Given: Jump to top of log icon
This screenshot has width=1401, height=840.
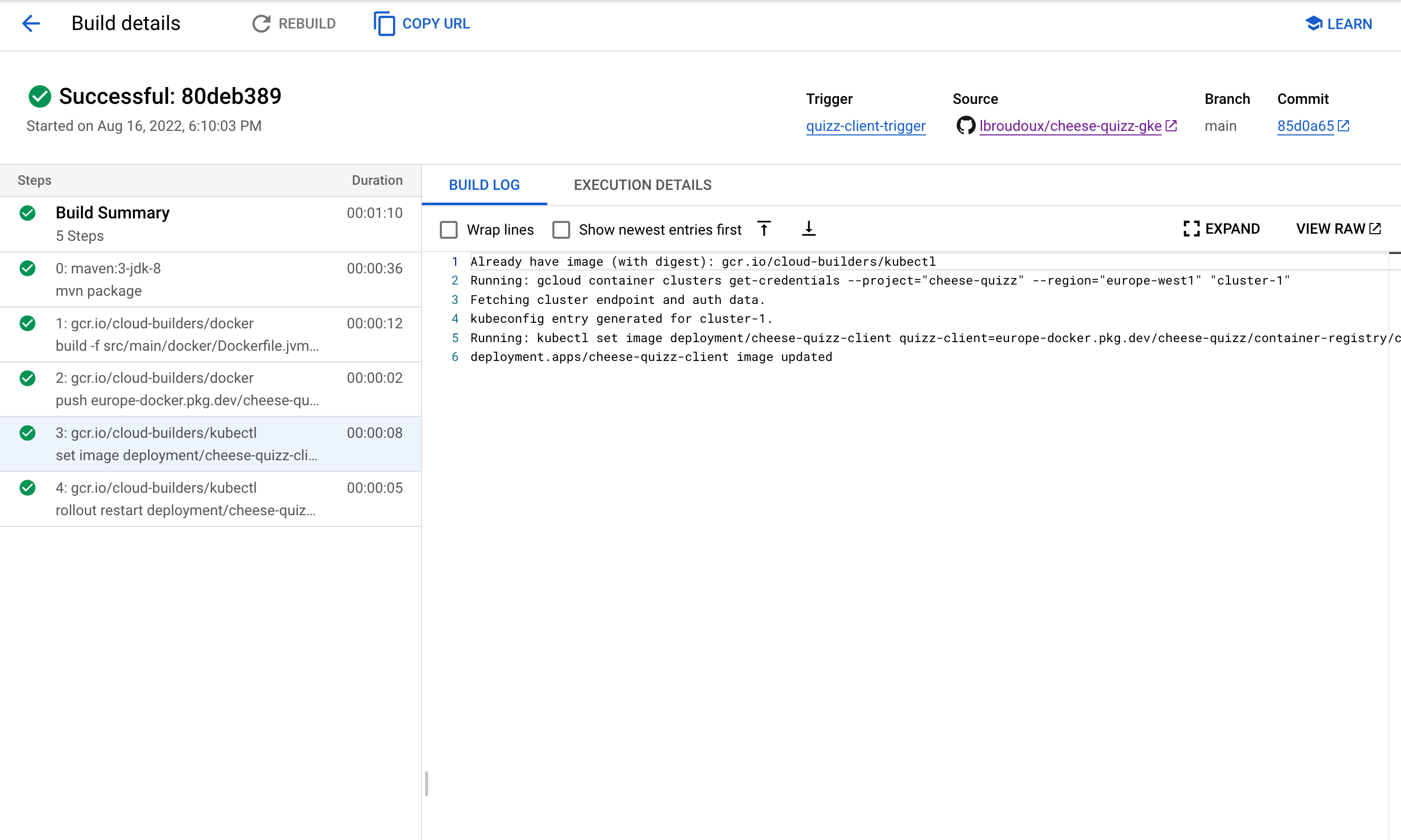Looking at the screenshot, I should click(x=764, y=229).
